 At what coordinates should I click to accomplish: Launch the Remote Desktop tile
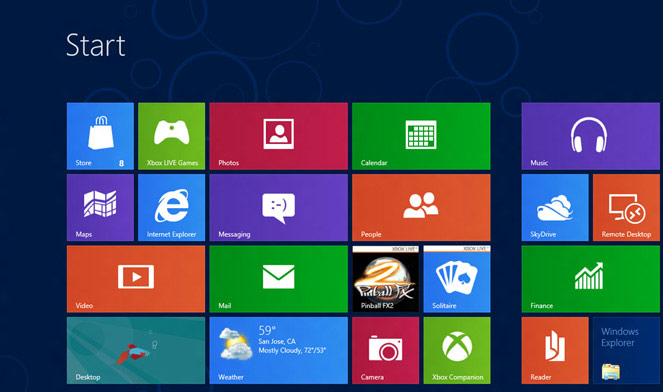[x=626, y=208]
